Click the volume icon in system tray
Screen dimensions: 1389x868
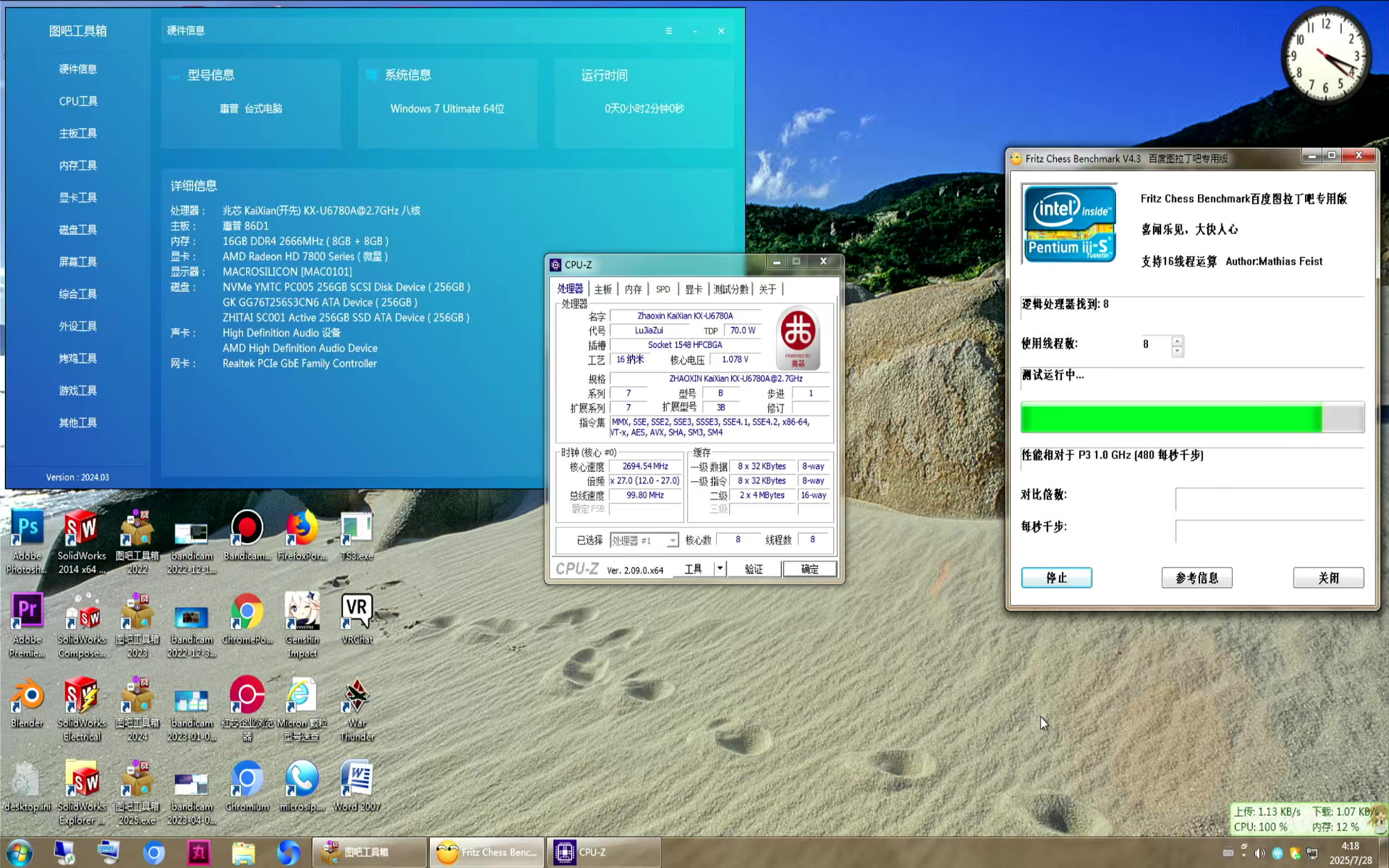pyautogui.click(x=1260, y=853)
